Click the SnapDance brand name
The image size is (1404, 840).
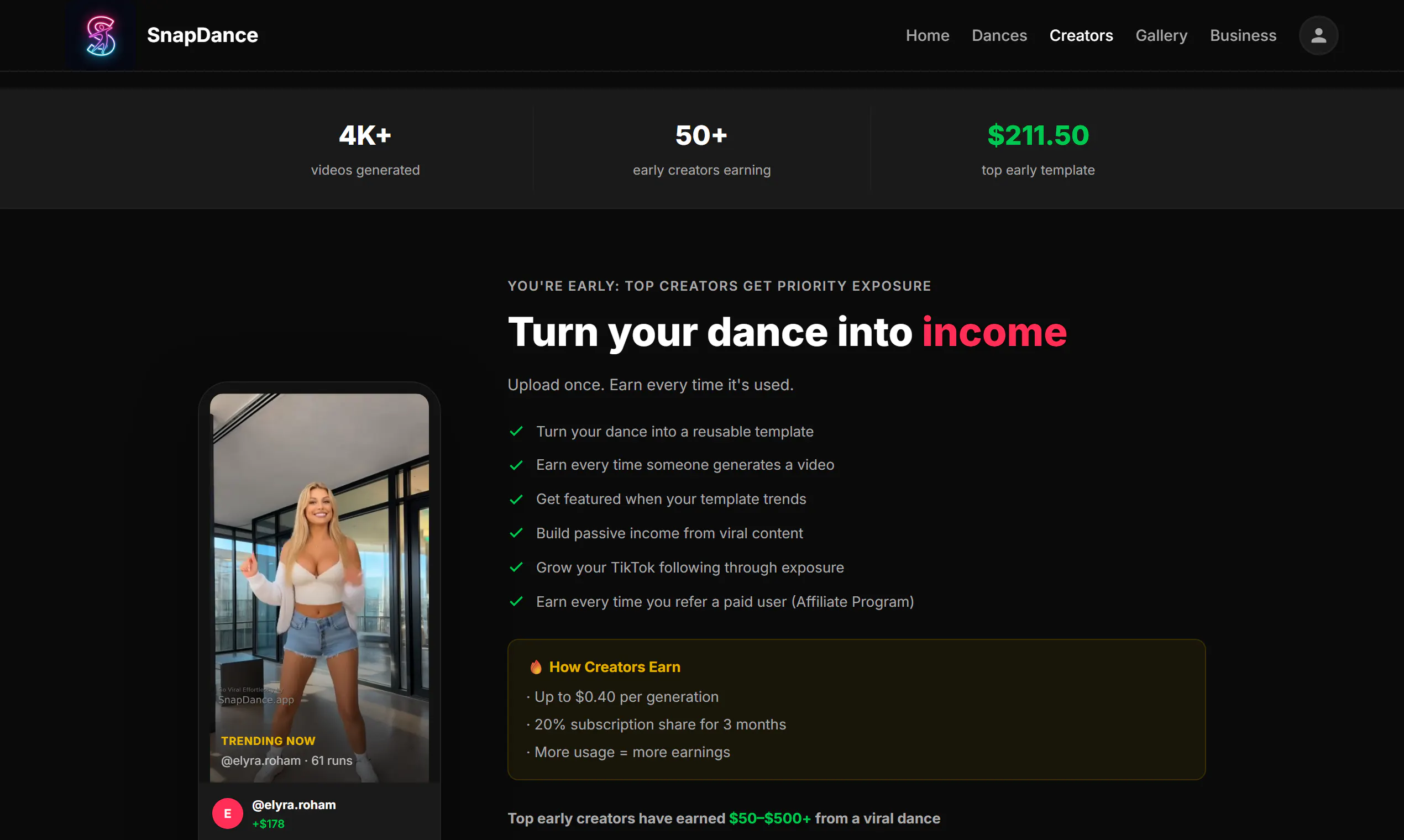202,35
